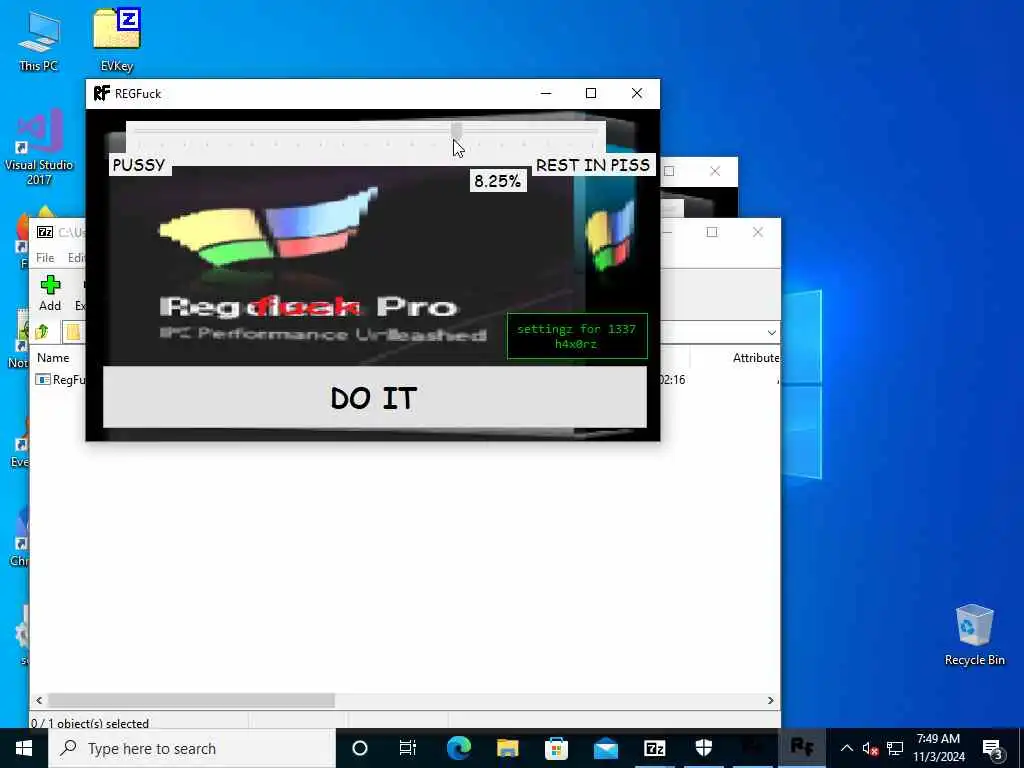Open the Mail app from taskbar
Screen dimensions: 1024x768
pyautogui.click(x=605, y=748)
